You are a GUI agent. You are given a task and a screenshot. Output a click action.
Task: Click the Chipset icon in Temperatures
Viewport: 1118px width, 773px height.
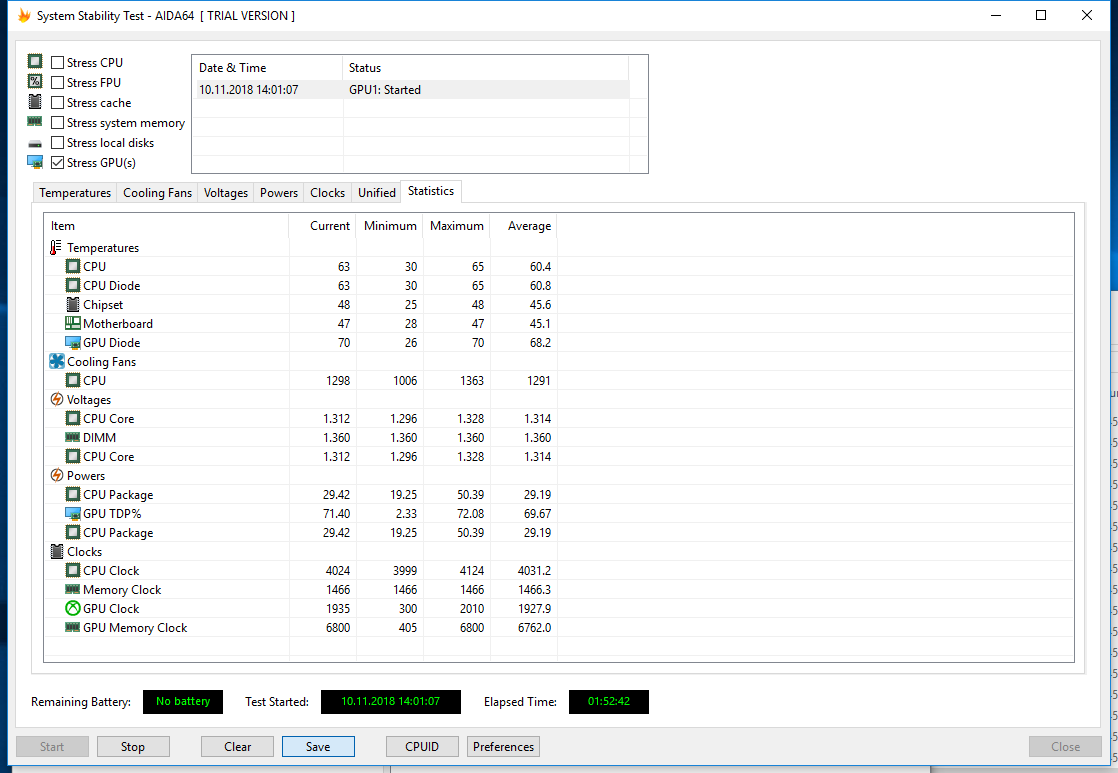tap(73, 304)
